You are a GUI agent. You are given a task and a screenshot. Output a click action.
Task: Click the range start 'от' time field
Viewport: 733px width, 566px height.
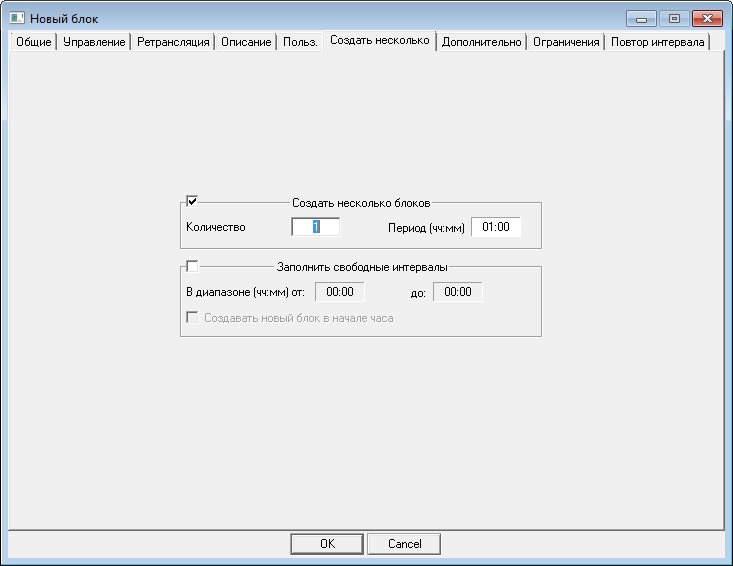point(340,292)
